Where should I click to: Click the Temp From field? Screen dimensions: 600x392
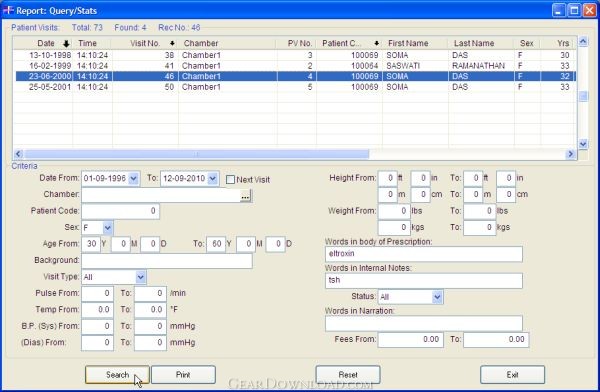pos(97,310)
